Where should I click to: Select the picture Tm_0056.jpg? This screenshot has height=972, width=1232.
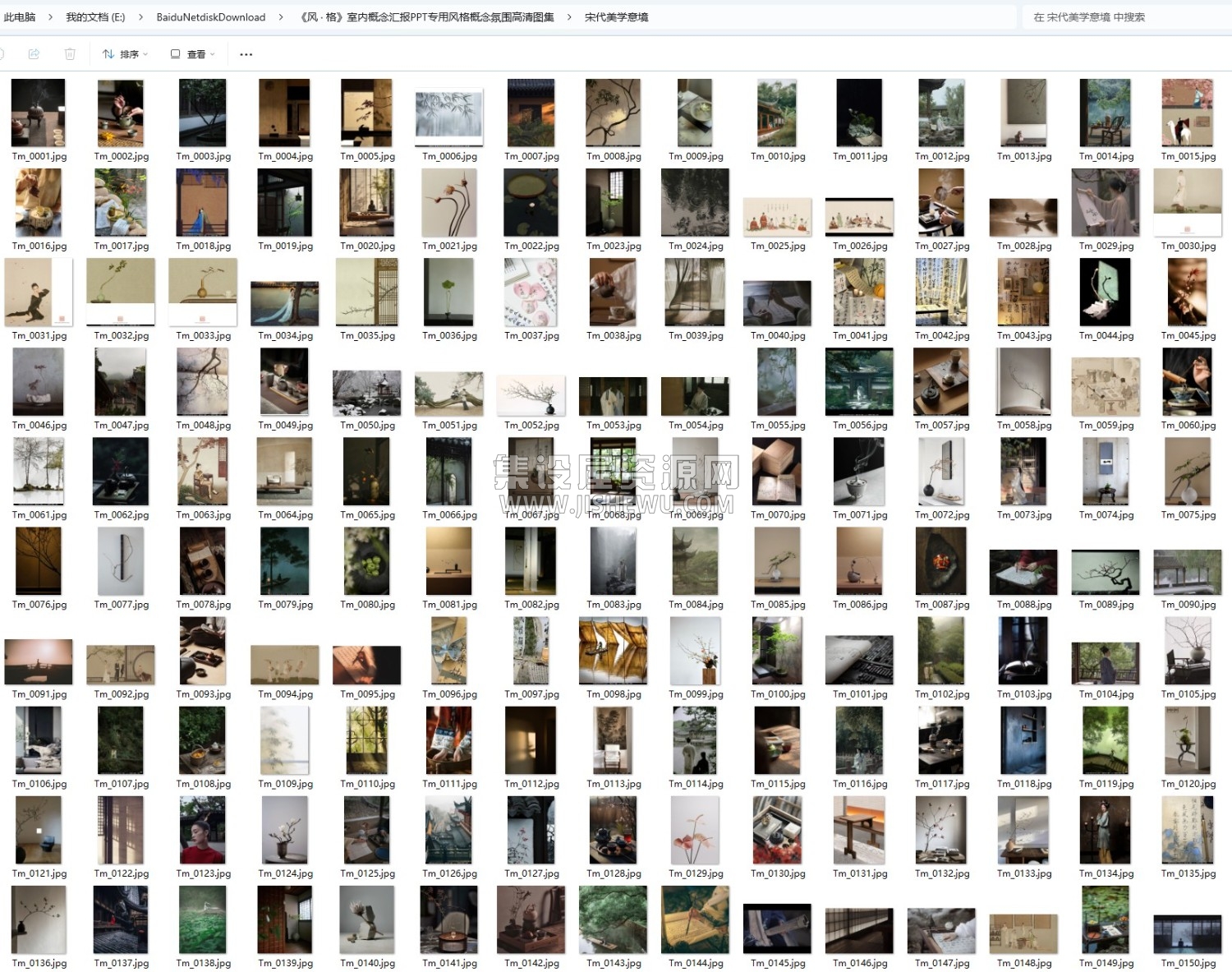point(859,389)
